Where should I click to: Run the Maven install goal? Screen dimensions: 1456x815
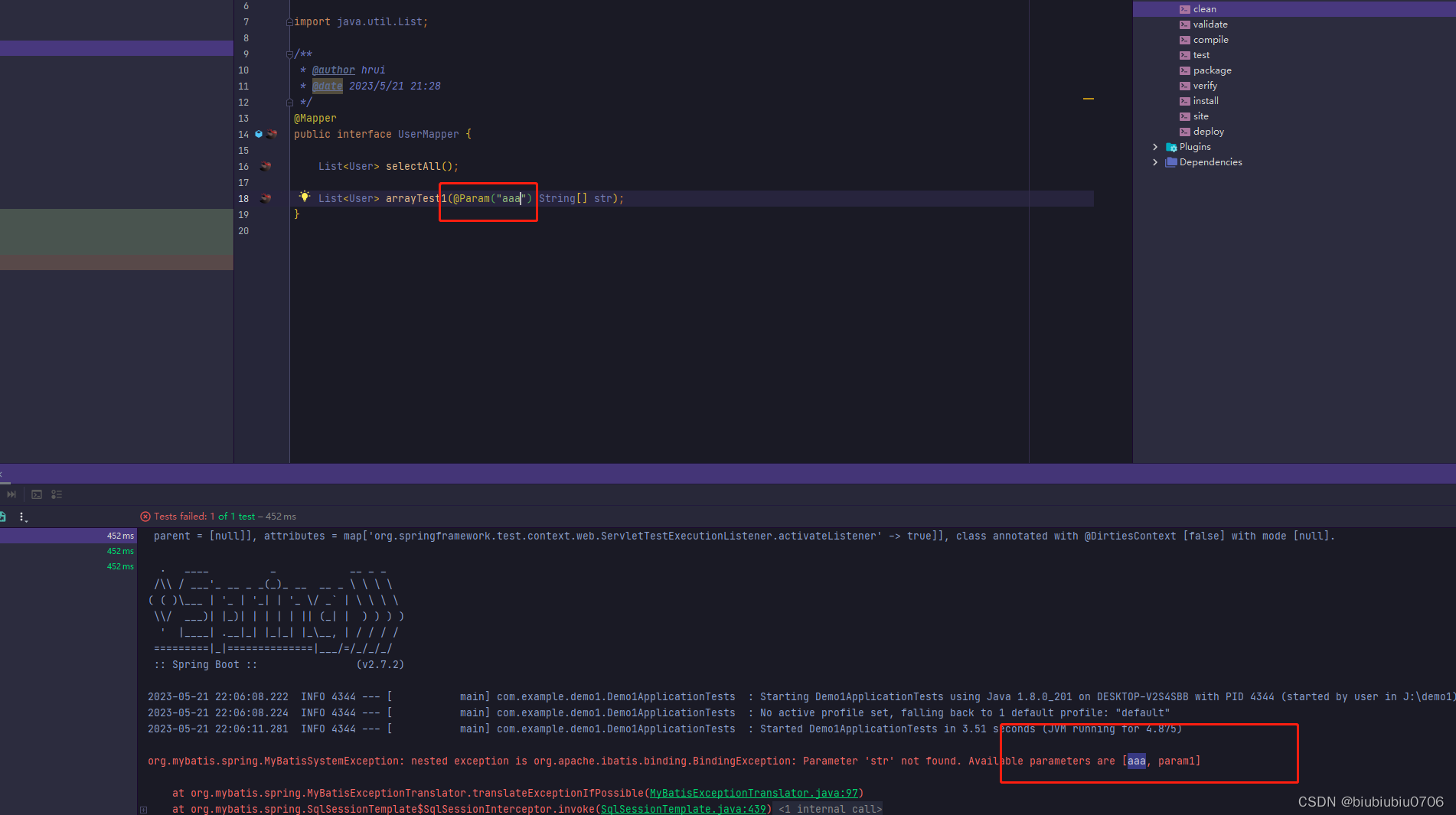point(1206,100)
